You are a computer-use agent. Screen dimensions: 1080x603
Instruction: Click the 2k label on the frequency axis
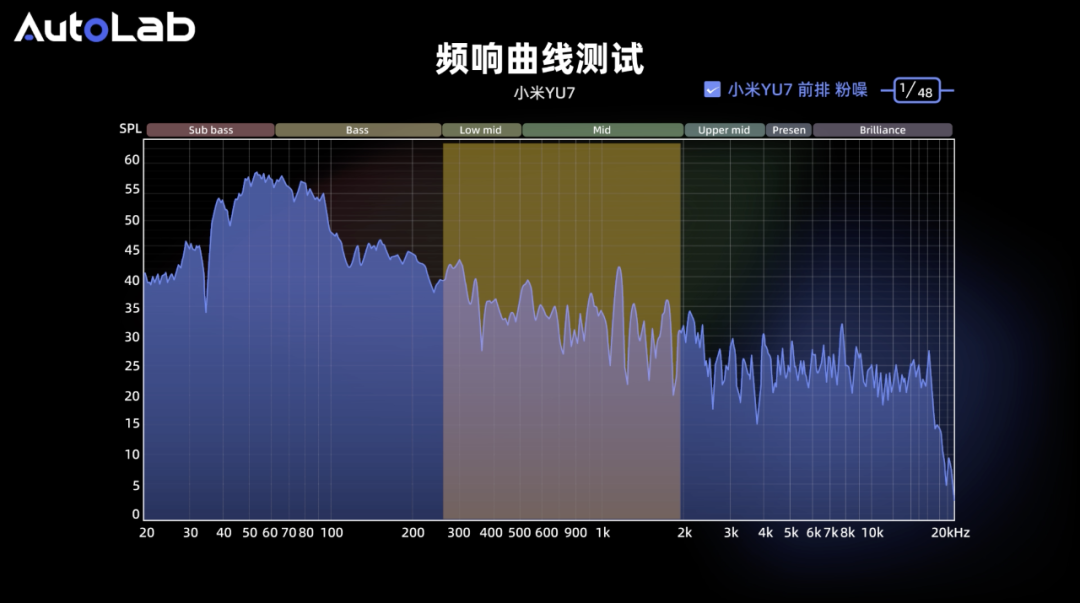[685, 533]
